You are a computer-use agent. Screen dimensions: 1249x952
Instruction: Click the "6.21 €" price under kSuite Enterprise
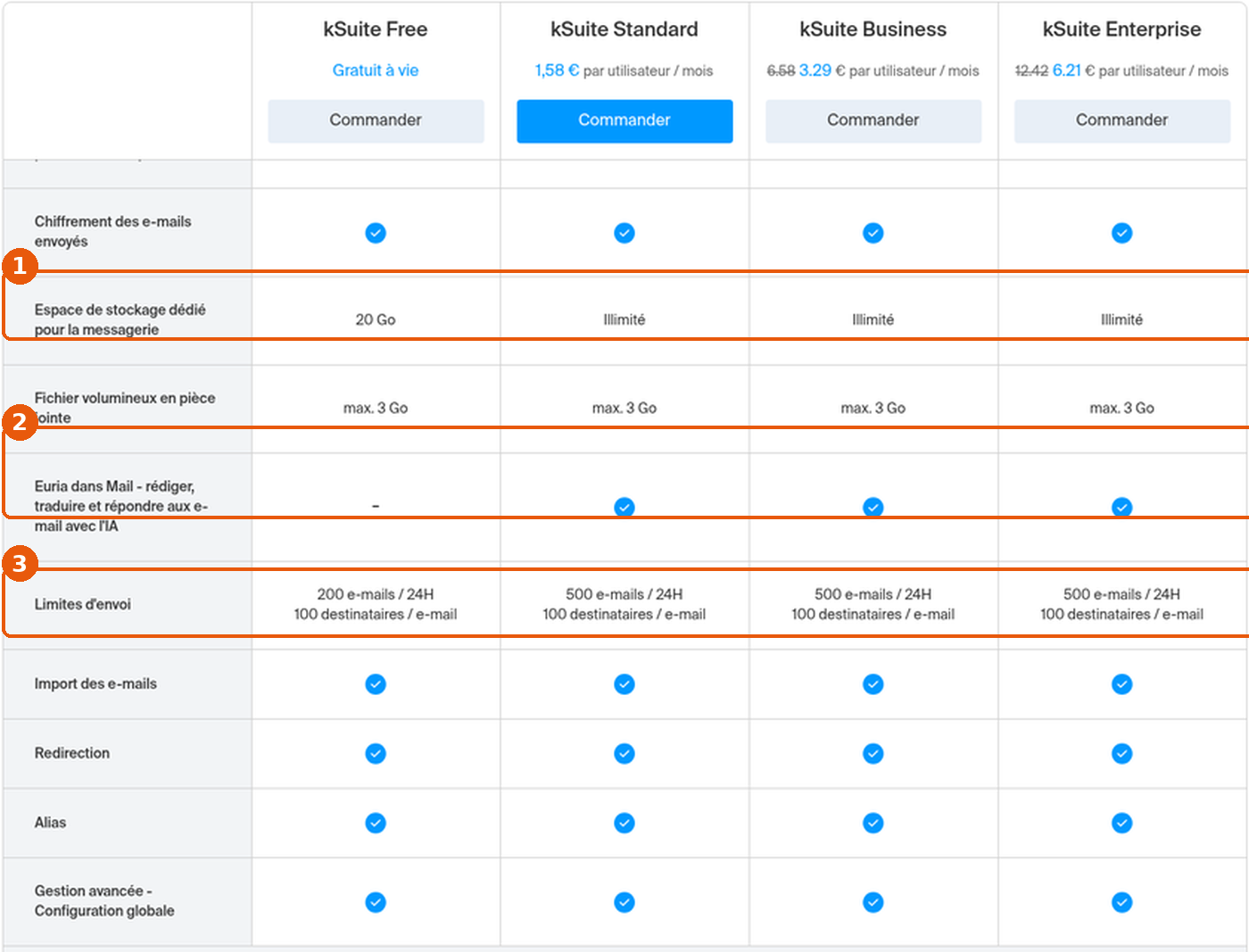(1073, 70)
